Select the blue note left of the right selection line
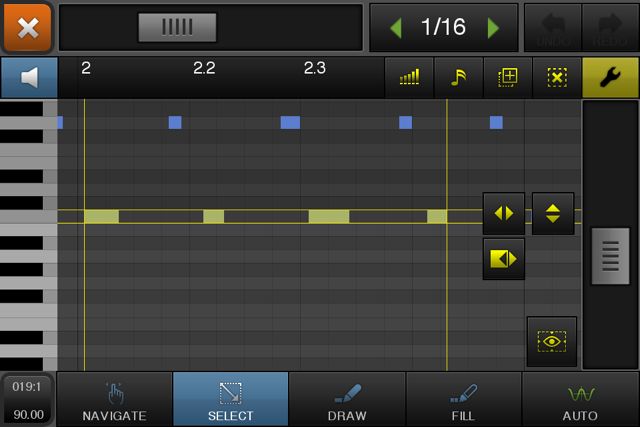The height and width of the screenshot is (427, 640). pos(405,122)
